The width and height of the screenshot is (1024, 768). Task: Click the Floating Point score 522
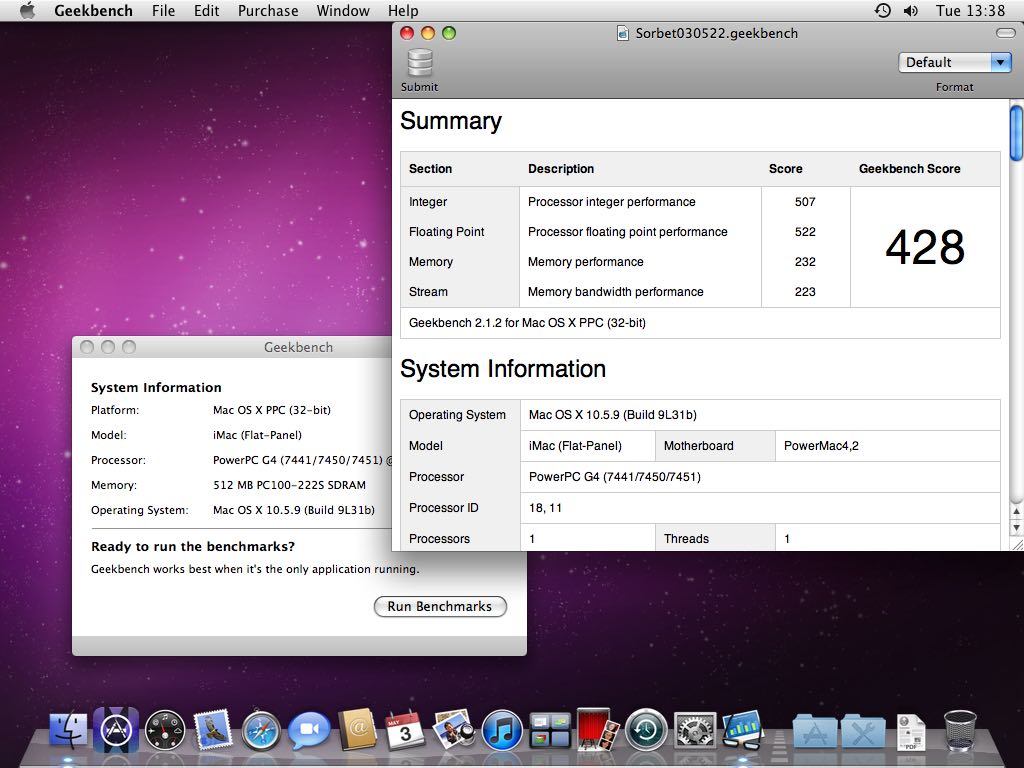pyautogui.click(x=805, y=232)
